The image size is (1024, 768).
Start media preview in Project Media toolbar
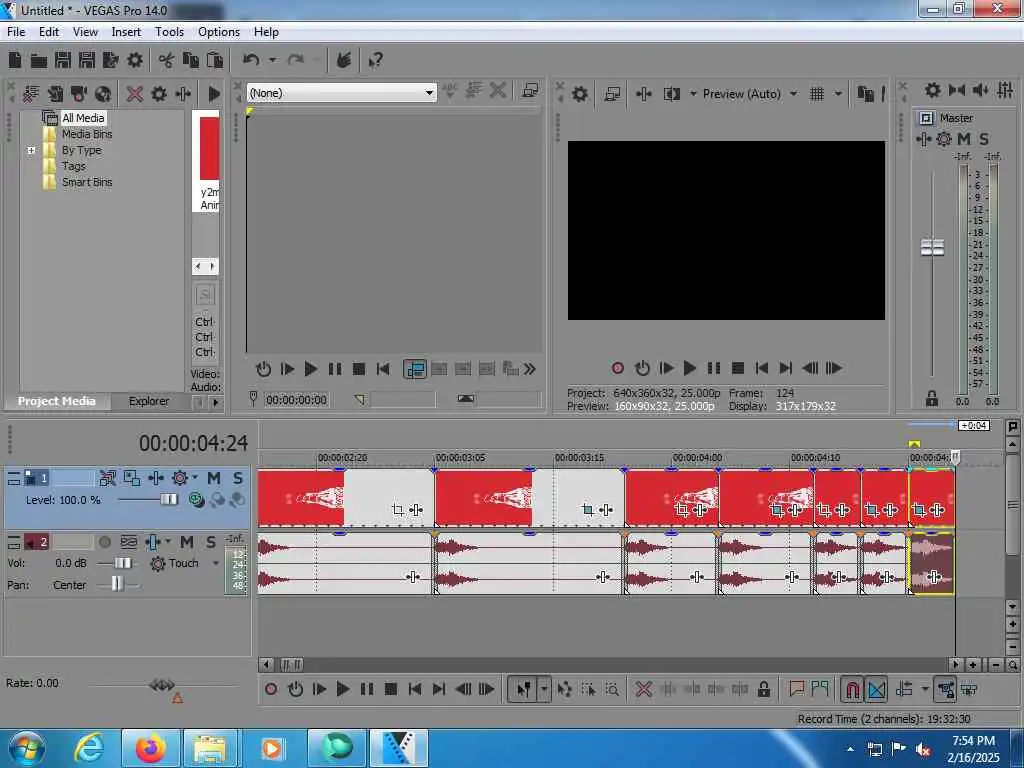[x=214, y=94]
